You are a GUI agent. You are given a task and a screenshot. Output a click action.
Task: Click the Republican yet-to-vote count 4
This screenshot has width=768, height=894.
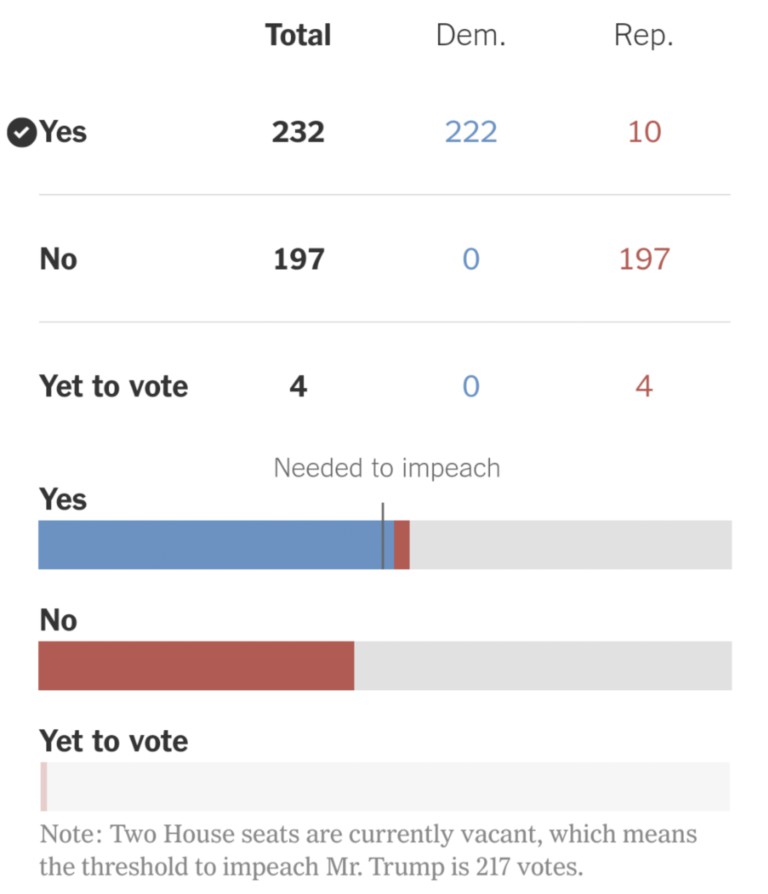(x=644, y=386)
